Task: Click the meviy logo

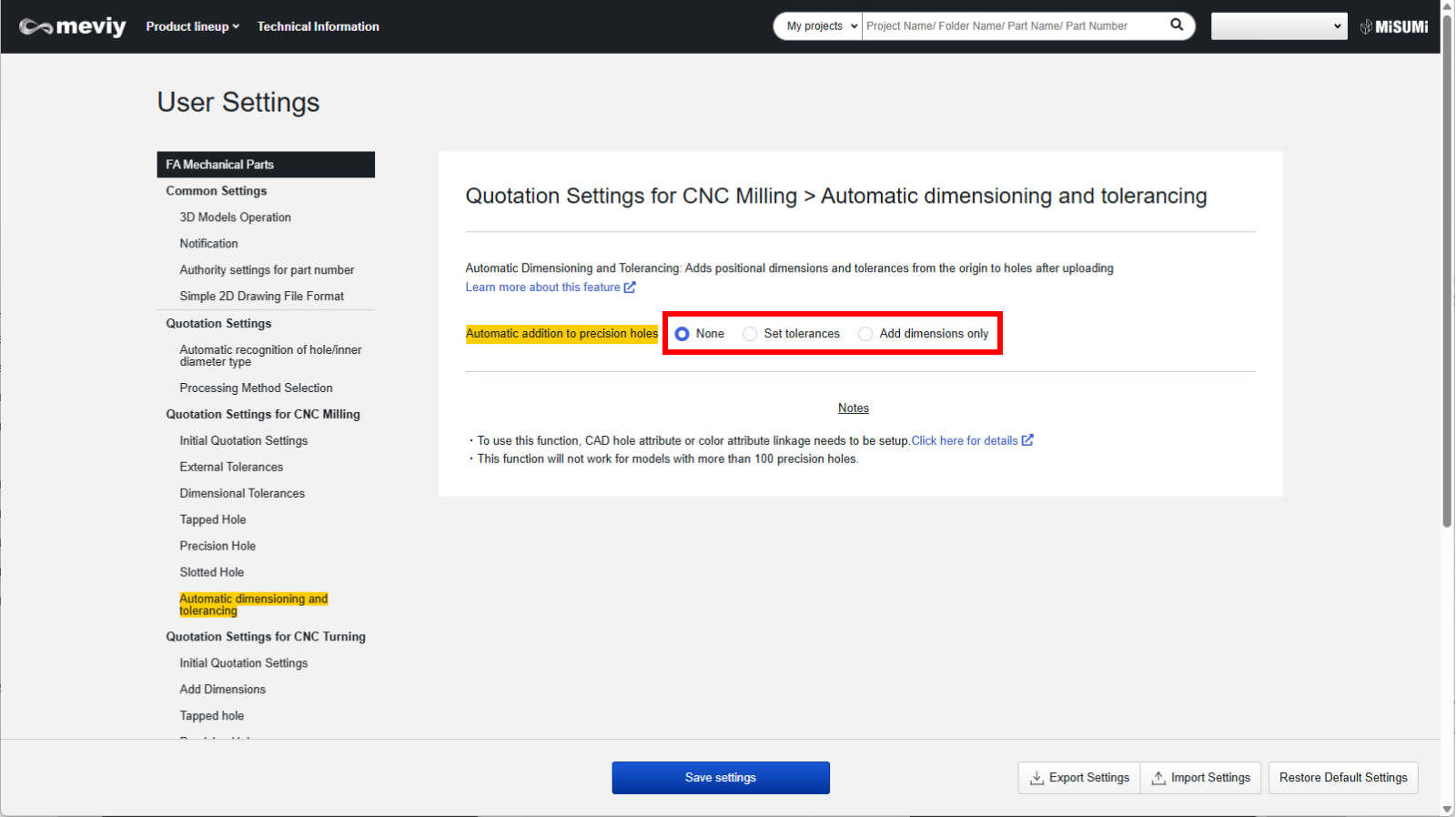Action: (x=73, y=26)
